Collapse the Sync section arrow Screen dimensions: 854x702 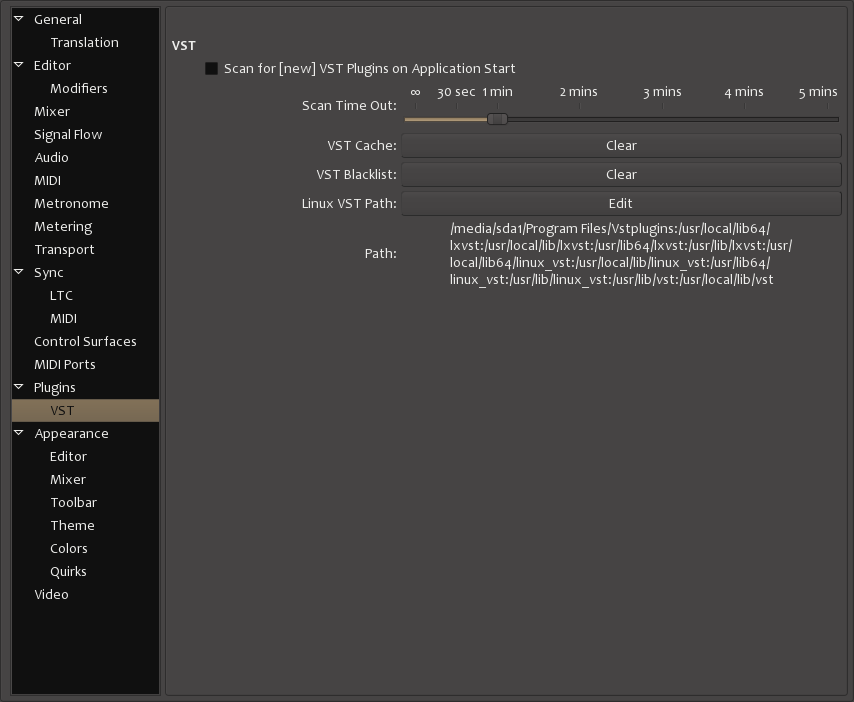pyautogui.click(x=19, y=272)
